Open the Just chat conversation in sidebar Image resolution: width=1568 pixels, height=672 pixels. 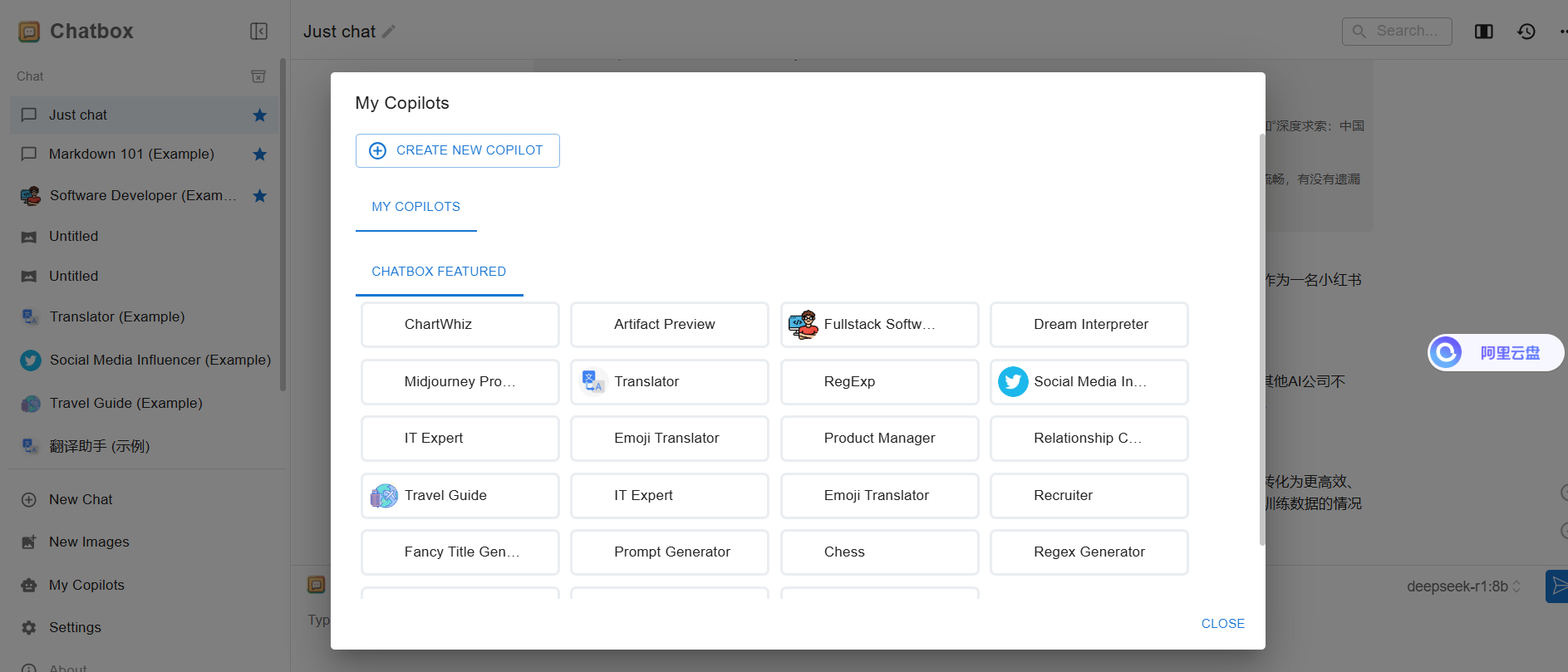(x=144, y=115)
